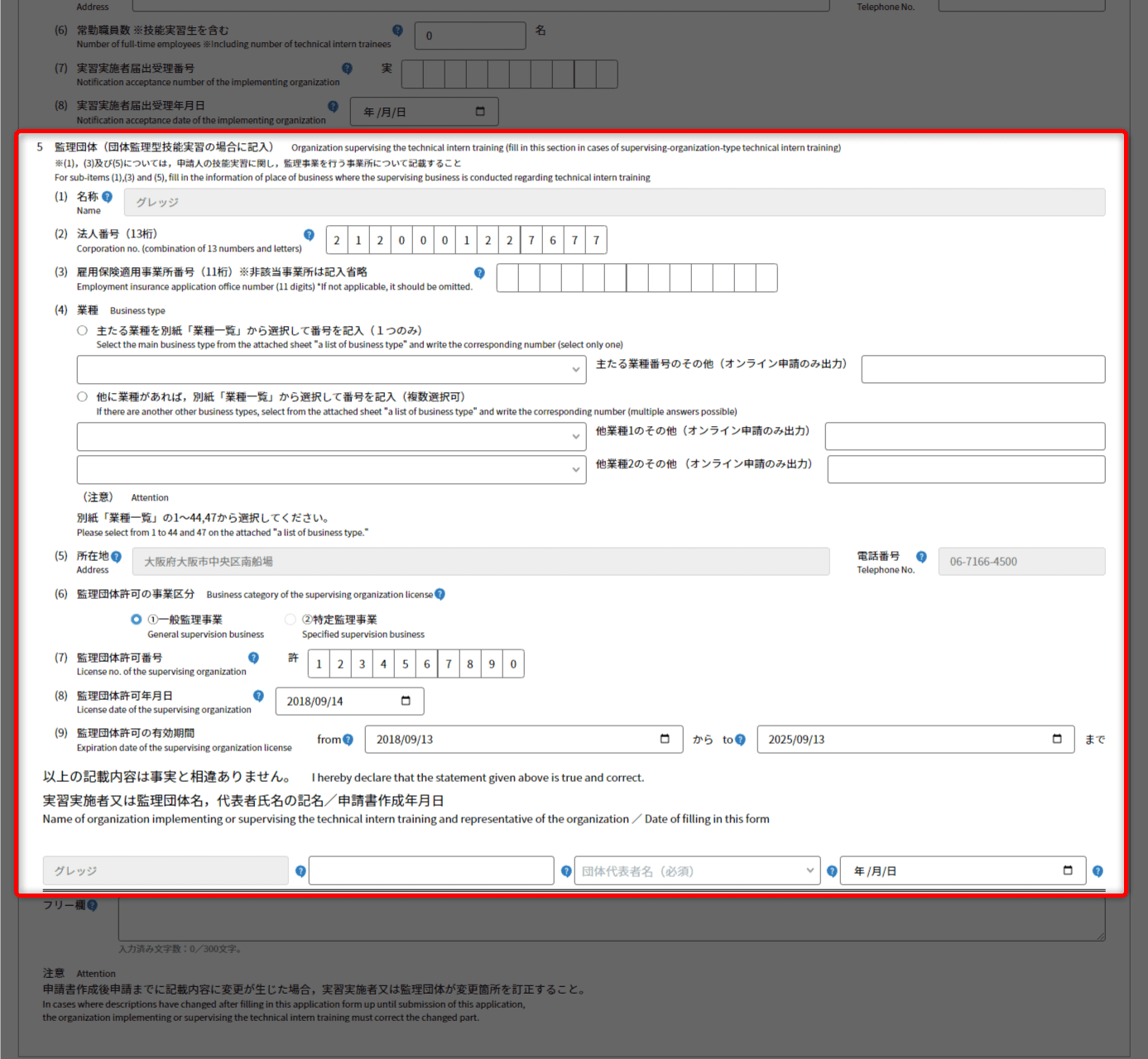Image resolution: width=1148 pixels, height=1059 pixels.
Task: Expand the main business type dropdown
Action: 331,370
